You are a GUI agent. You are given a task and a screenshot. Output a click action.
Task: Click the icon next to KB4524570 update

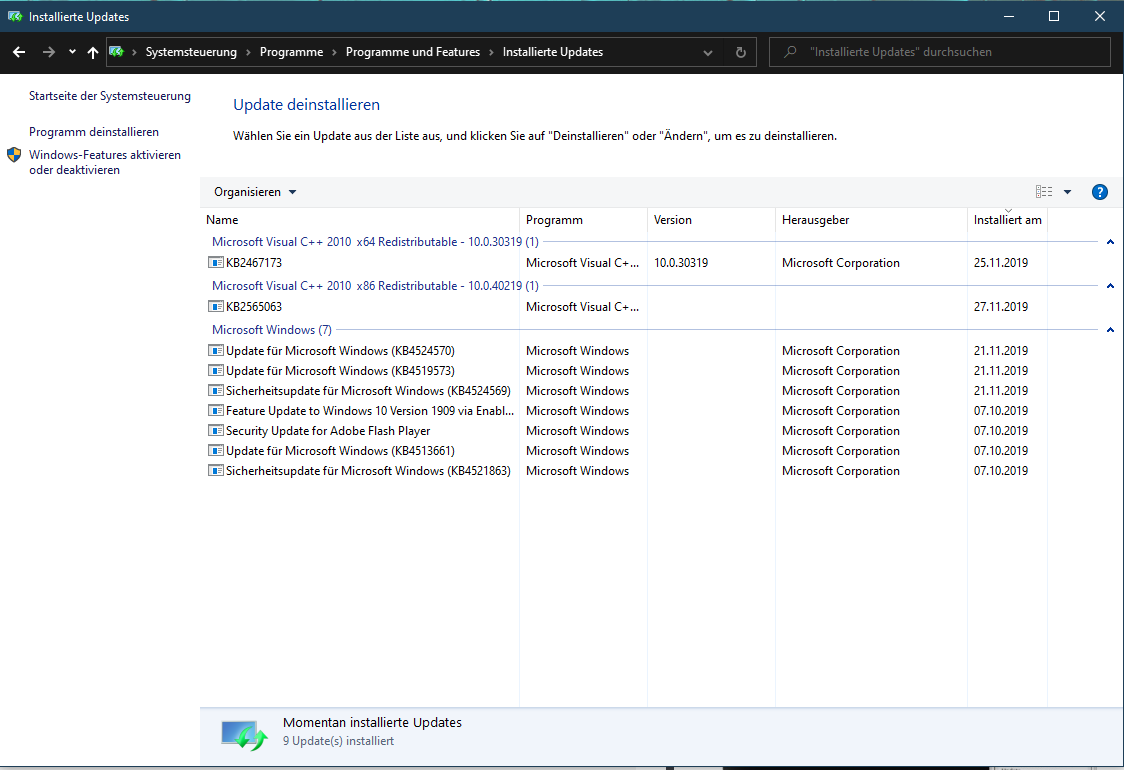215,351
